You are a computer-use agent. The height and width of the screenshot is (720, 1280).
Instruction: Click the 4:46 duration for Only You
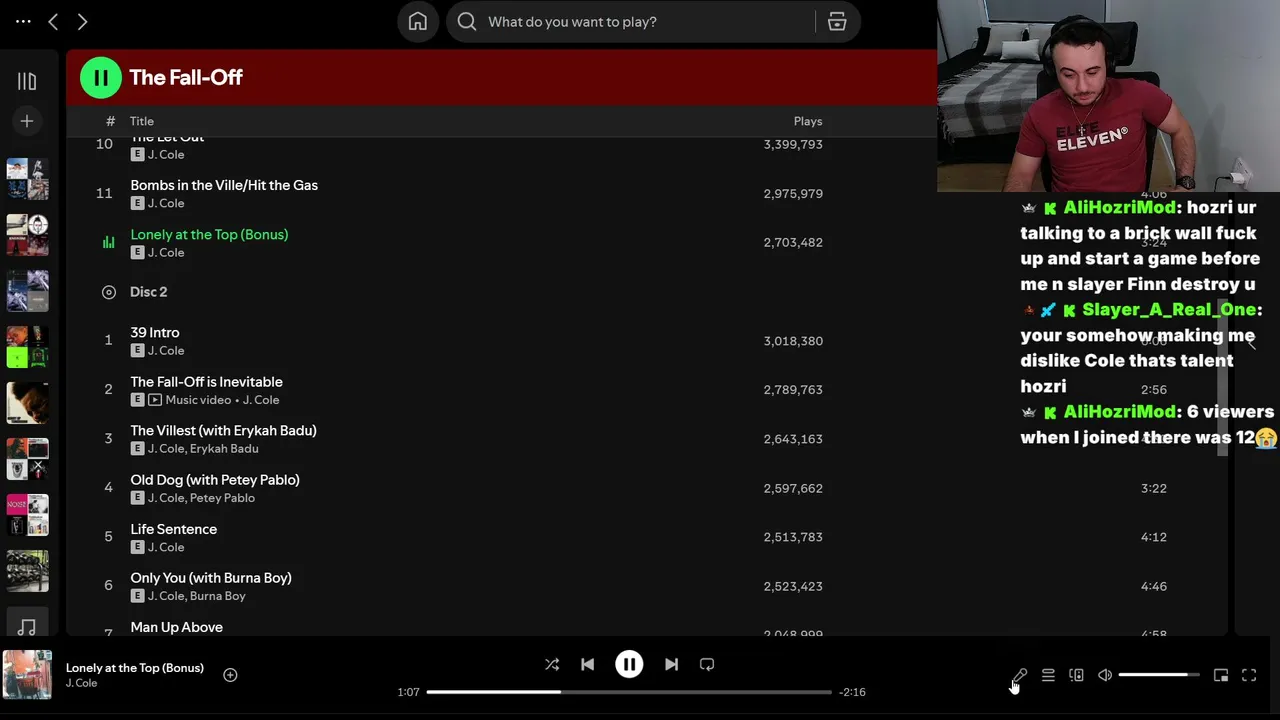click(1154, 586)
